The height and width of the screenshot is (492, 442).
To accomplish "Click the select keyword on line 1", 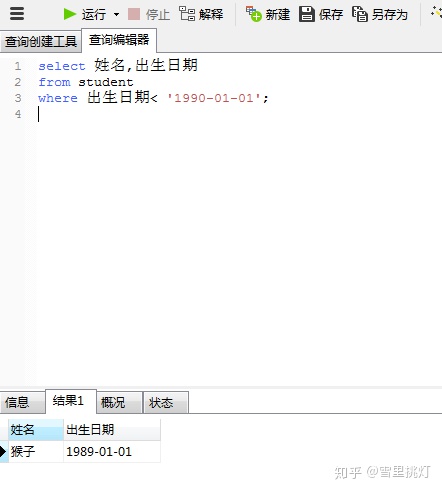I will point(62,66).
